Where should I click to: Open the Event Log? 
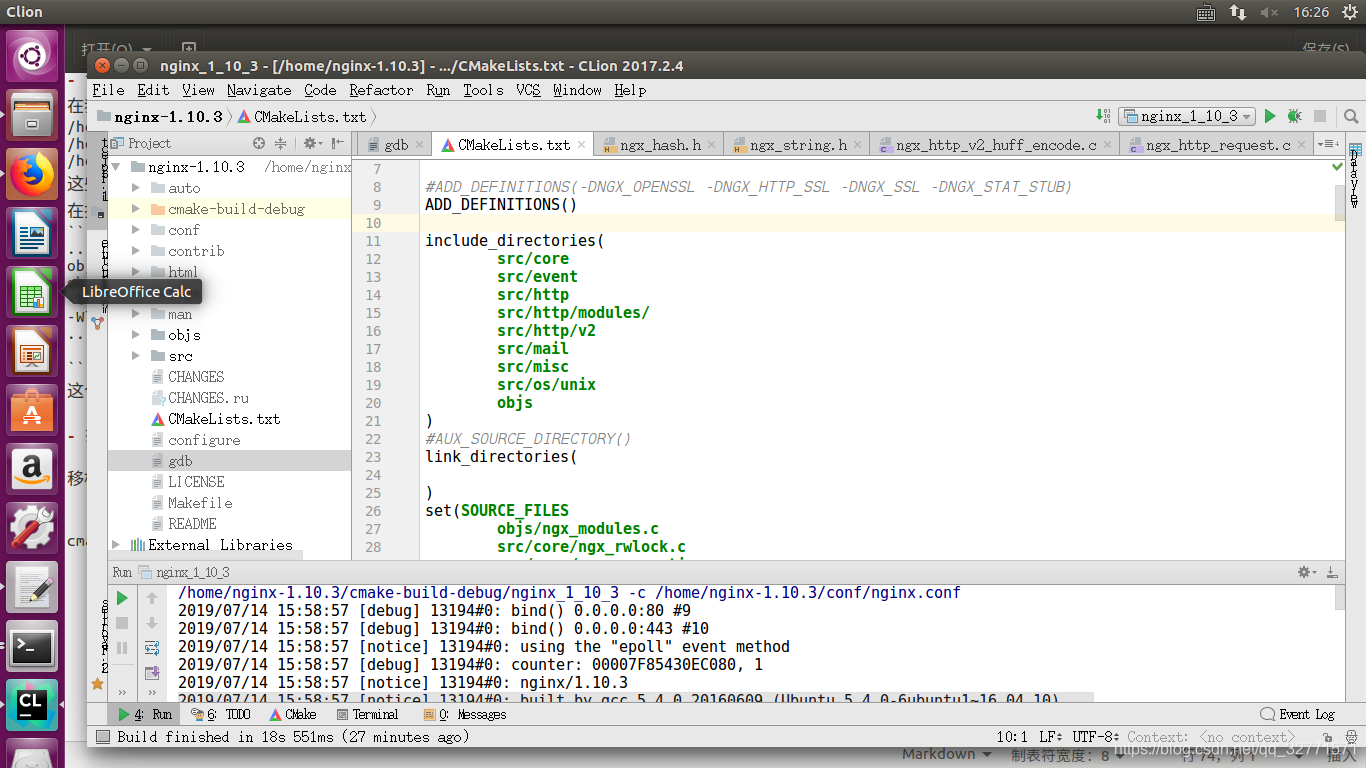click(1298, 715)
